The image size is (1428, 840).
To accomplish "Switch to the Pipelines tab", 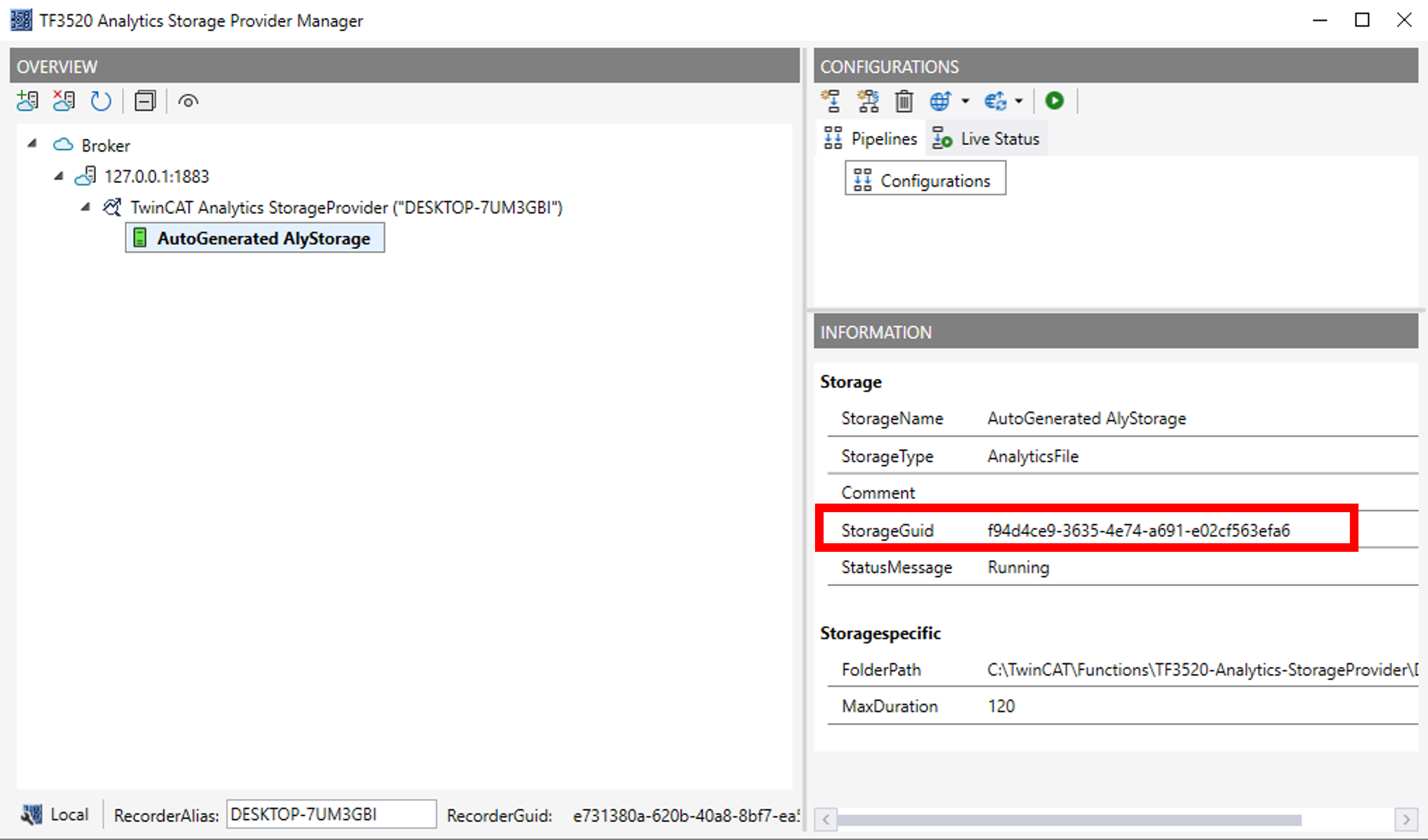I will (870, 138).
